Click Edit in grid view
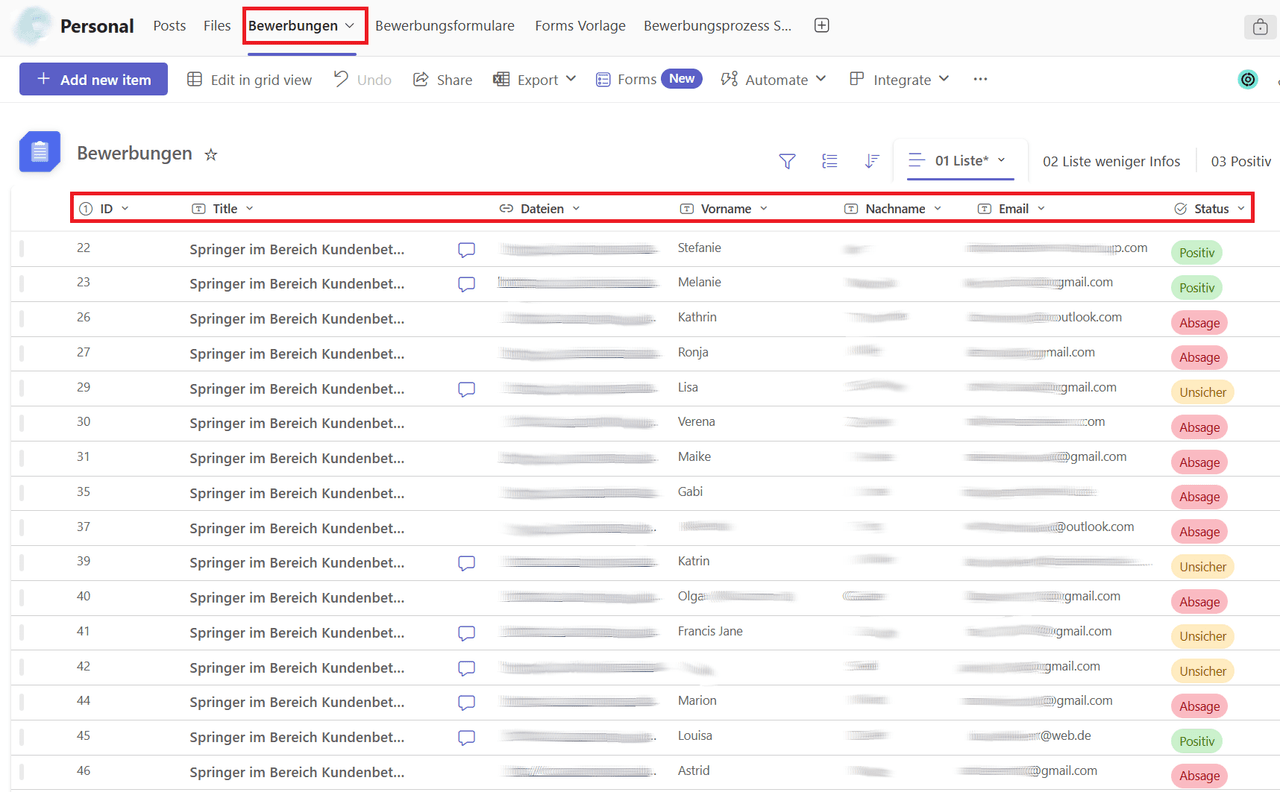The width and height of the screenshot is (1280, 792). 250,80
